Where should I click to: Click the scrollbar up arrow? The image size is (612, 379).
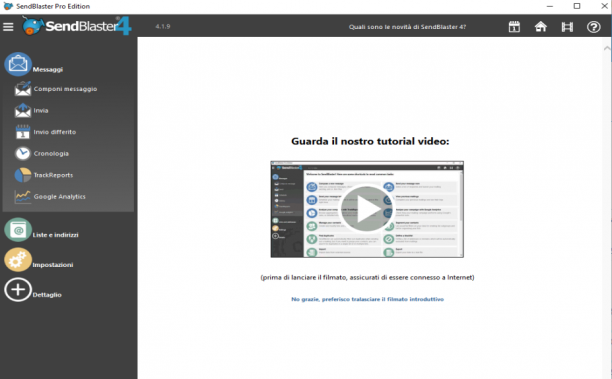[x=607, y=48]
